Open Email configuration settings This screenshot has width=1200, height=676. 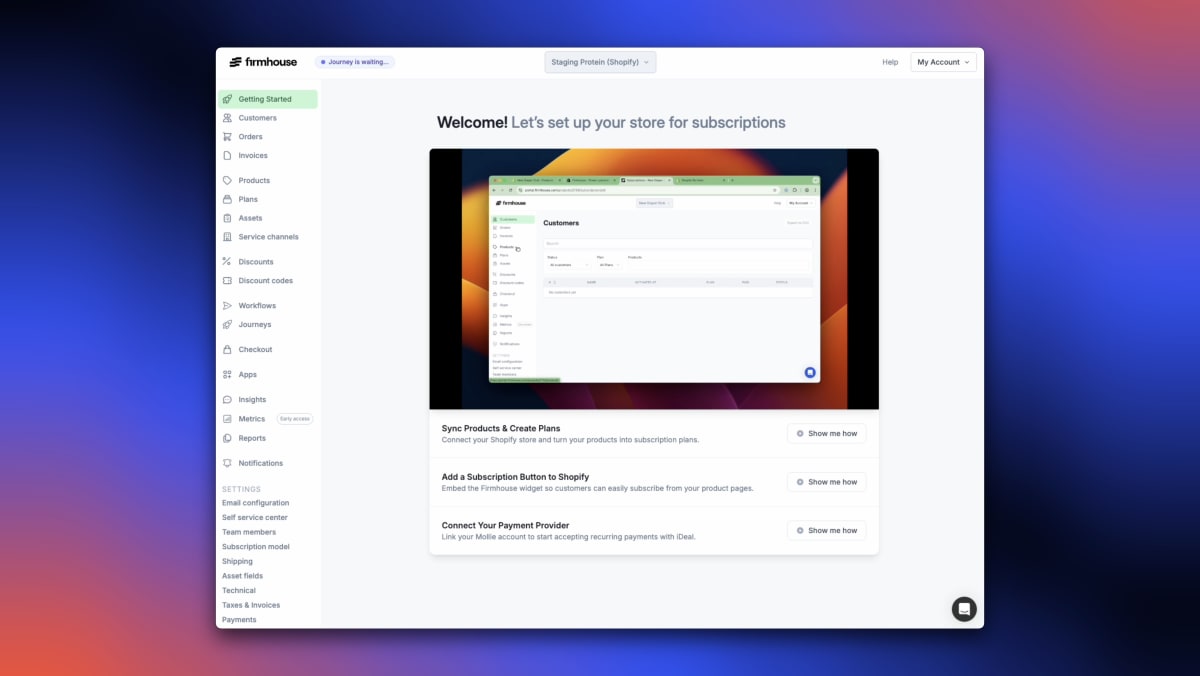[x=256, y=503]
